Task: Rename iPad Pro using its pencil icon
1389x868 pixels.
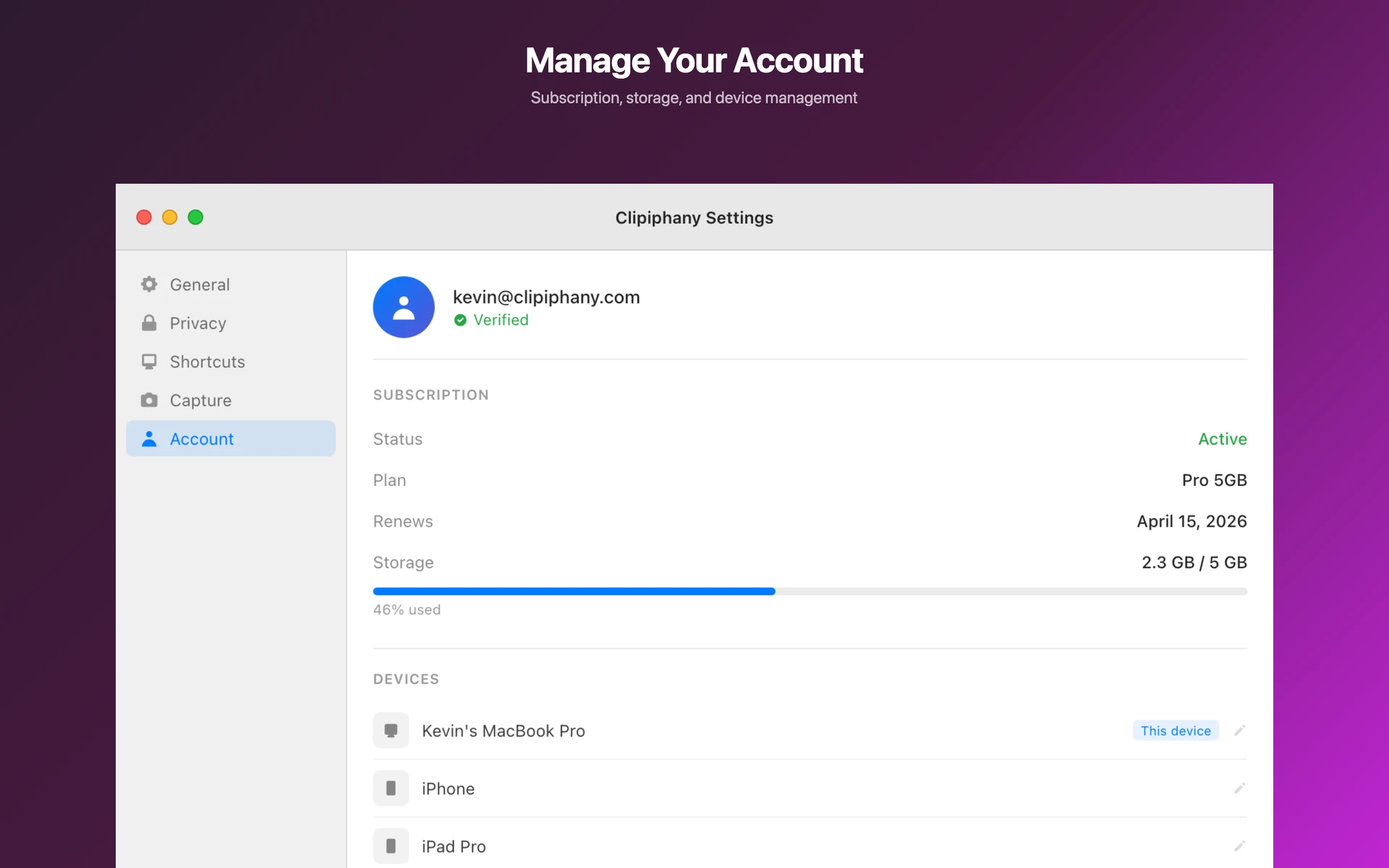Action: [x=1239, y=846]
